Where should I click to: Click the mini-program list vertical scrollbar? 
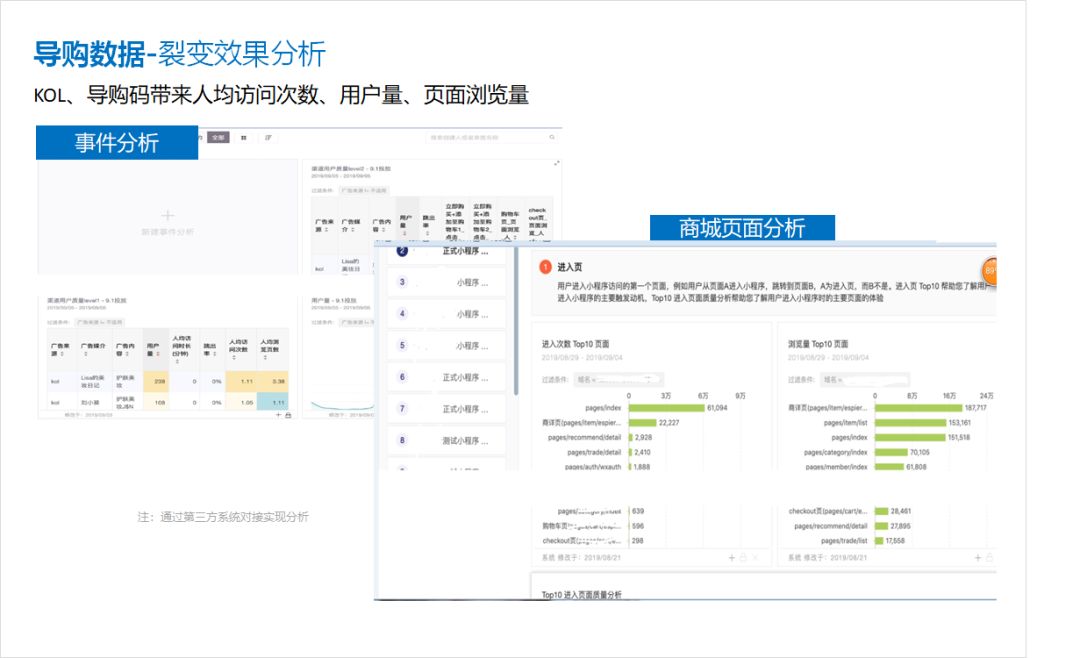pyautogui.click(x=516, y=320)
